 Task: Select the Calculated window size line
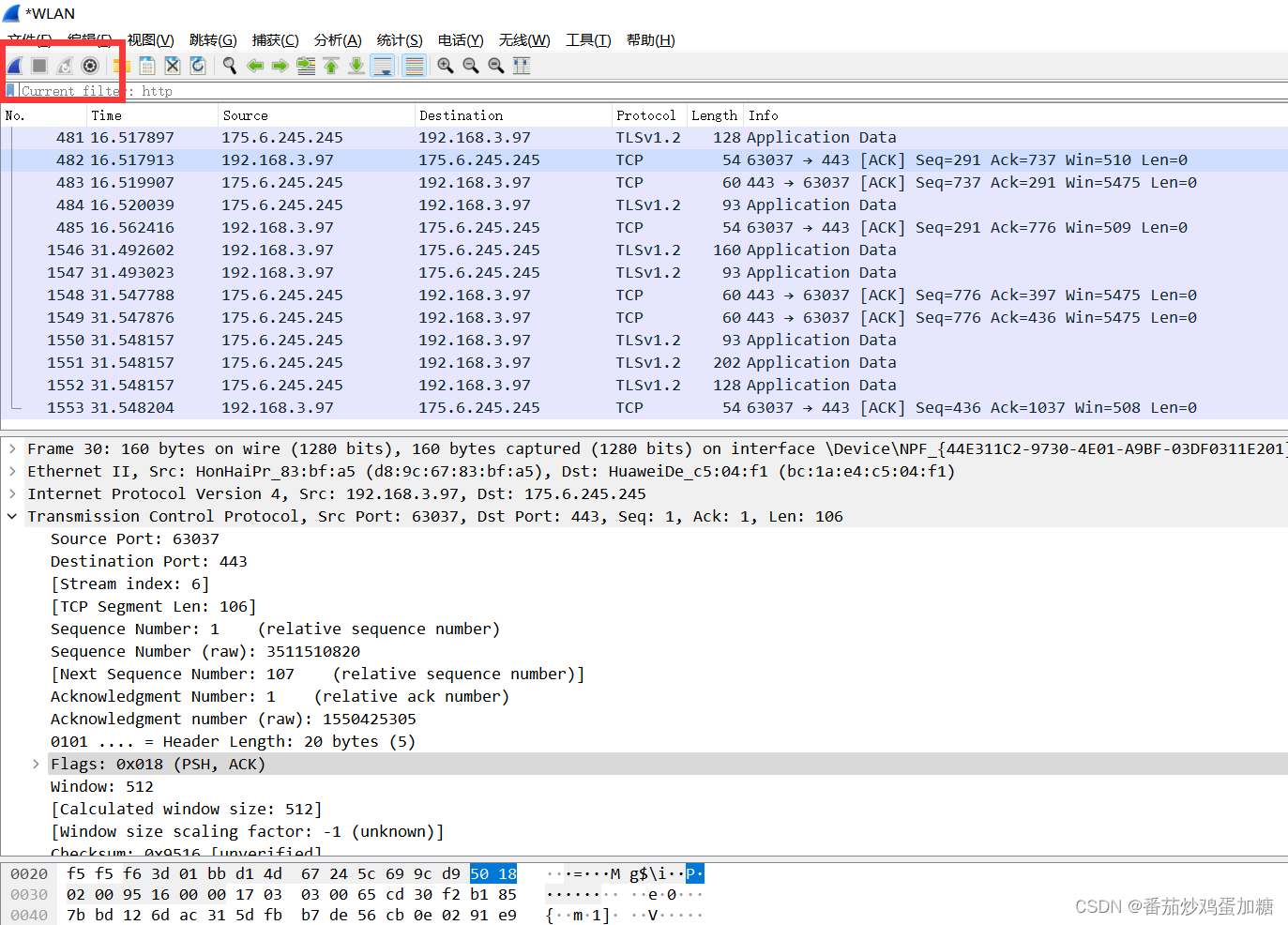[x=186, y=809]
